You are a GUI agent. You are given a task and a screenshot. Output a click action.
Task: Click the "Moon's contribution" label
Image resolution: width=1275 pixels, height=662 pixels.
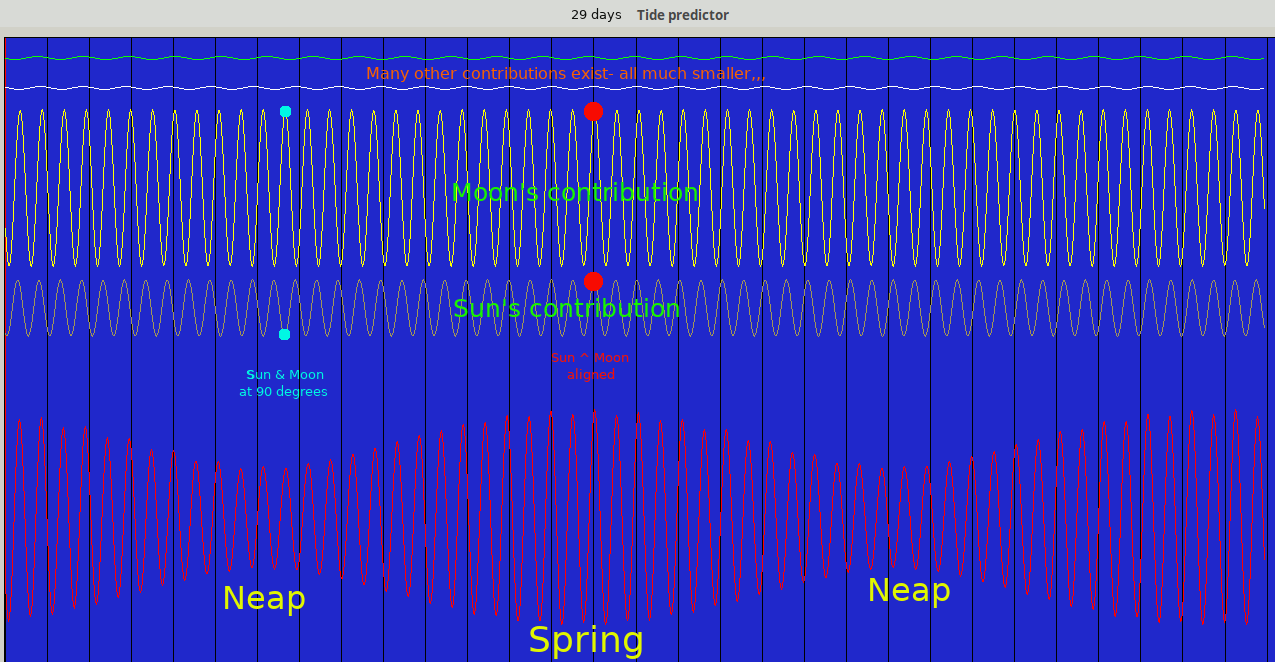coord(575,193)
